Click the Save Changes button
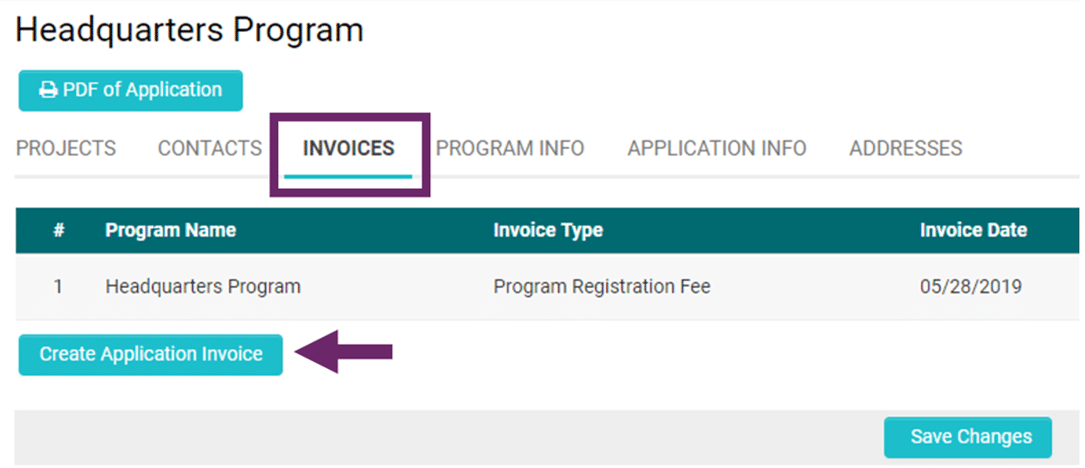Viewport: 1085px width, 468px height. click(968, 437)
